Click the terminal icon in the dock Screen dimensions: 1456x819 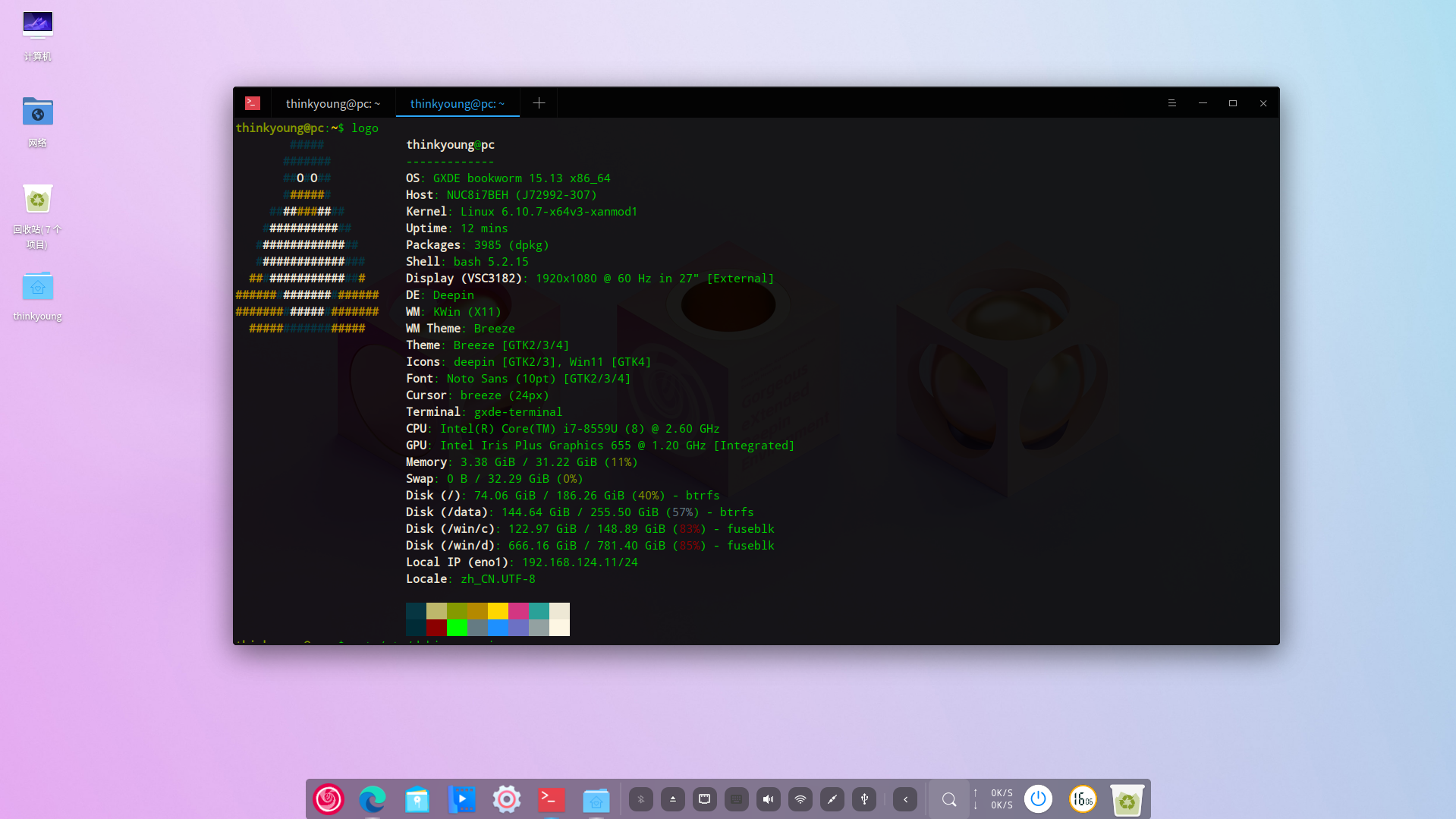tap(552, 799)
